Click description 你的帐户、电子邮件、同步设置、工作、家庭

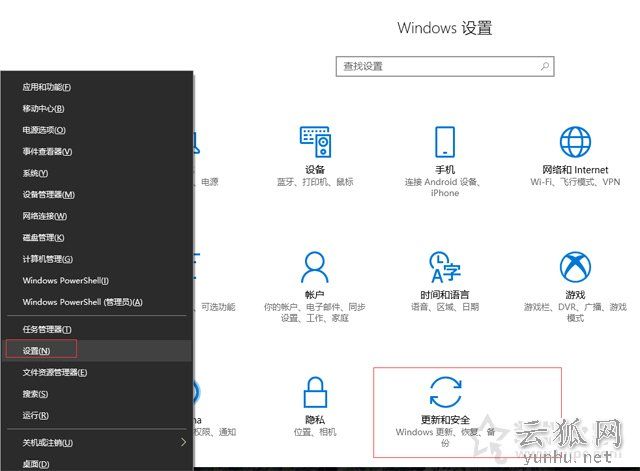[x=315, y=312]
